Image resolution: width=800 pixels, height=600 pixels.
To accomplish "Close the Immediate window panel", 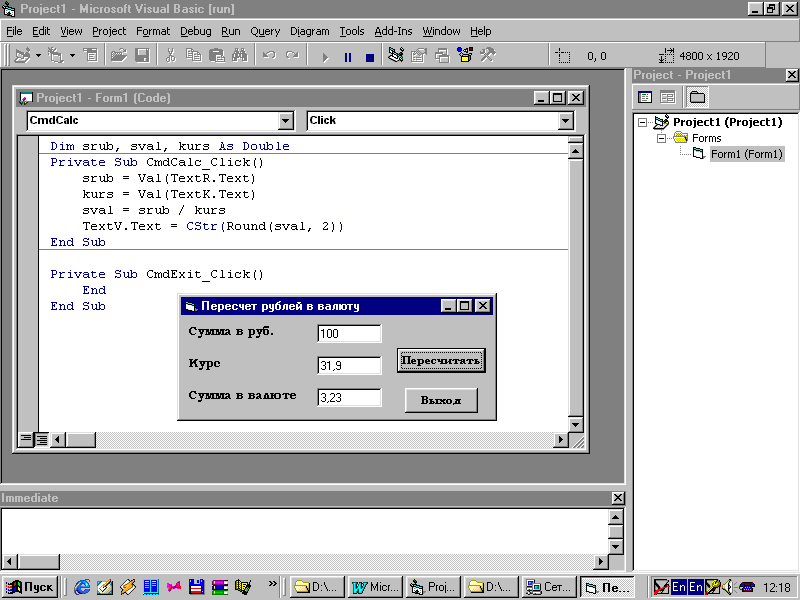I will tap(617, 498).
